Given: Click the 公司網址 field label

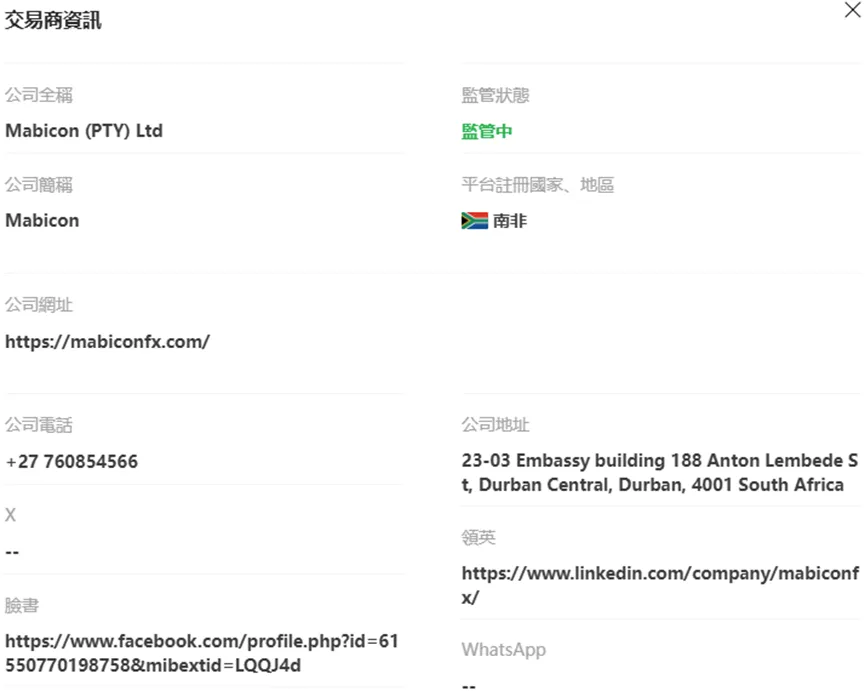Looking at the screenshot, I should click(x=39, y=304).
